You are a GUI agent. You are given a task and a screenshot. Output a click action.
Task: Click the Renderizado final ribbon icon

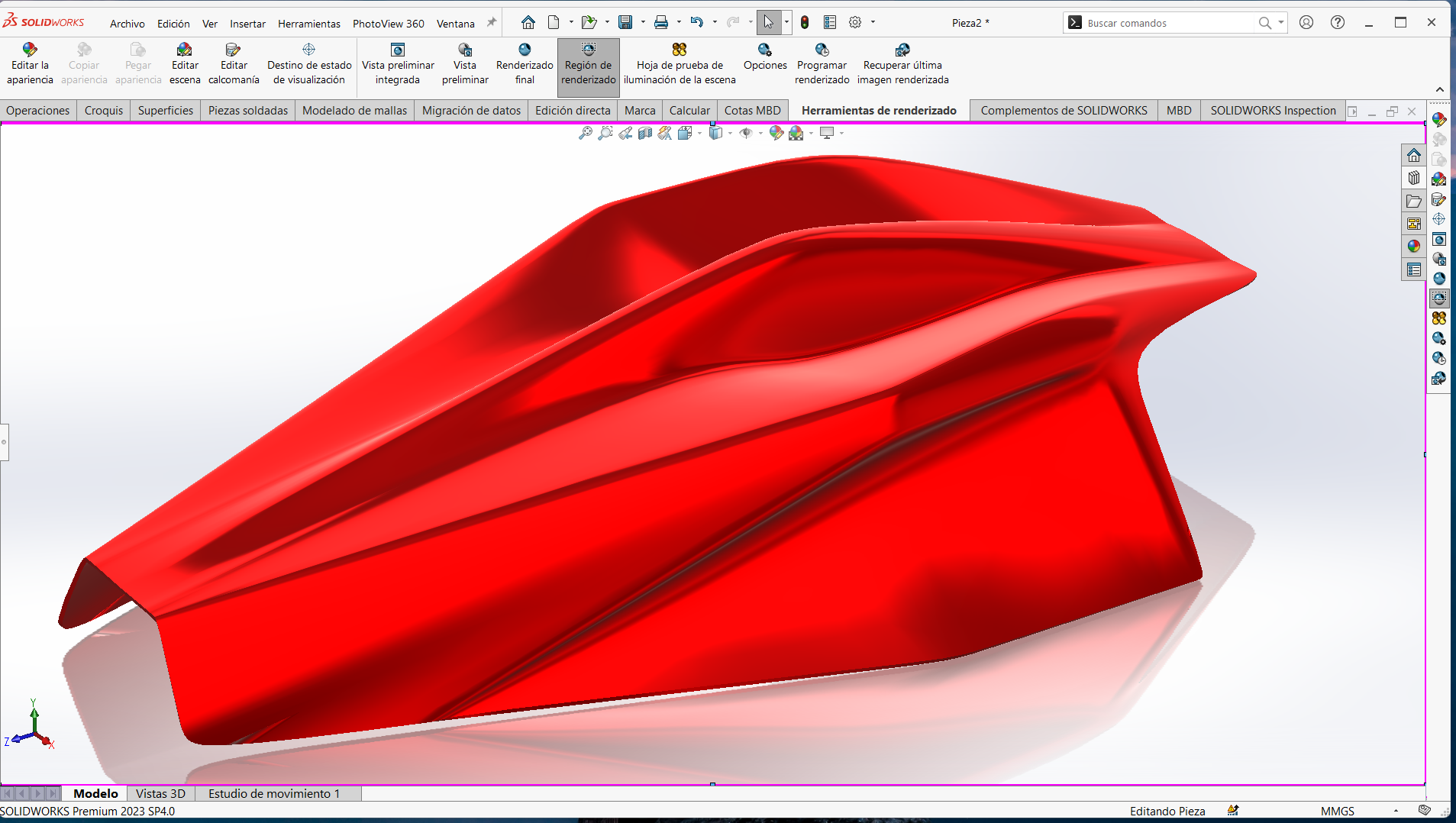point(525,64)
